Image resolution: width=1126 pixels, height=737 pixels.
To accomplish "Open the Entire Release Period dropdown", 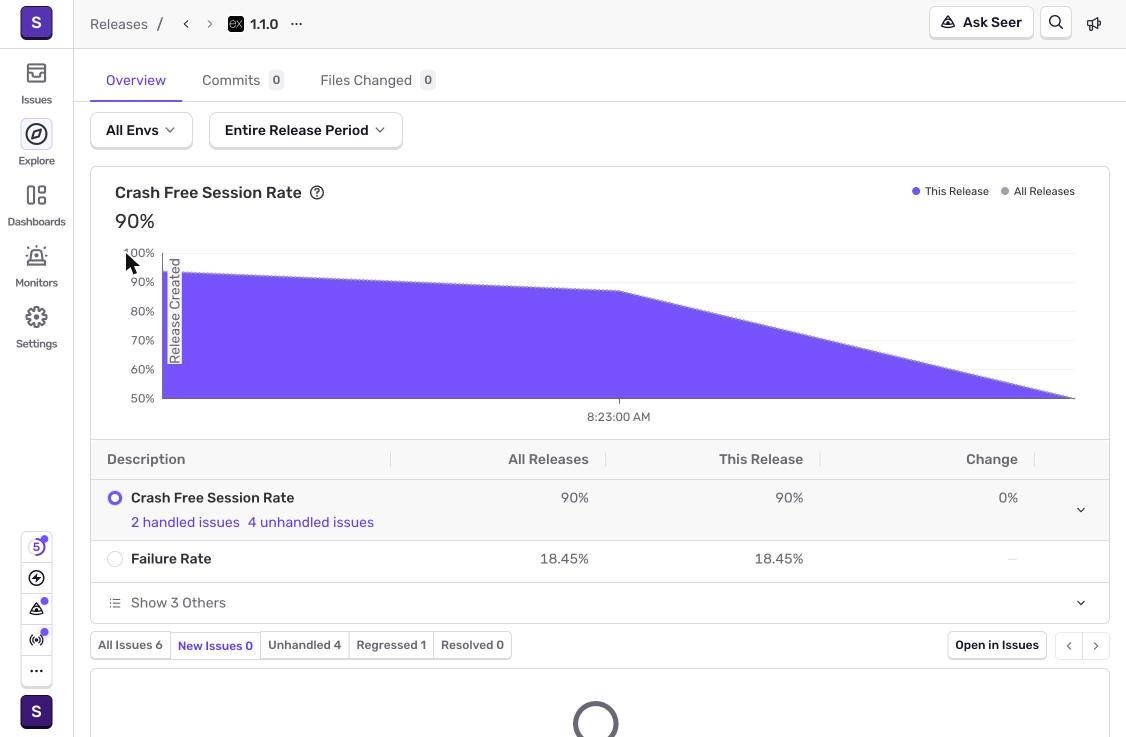I will click(x=305, y=130).
